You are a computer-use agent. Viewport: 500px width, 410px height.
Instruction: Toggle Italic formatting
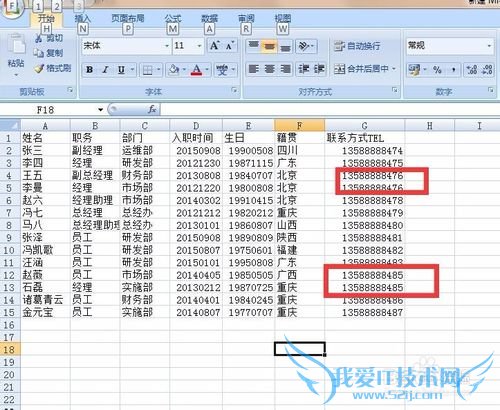[105, 70]
